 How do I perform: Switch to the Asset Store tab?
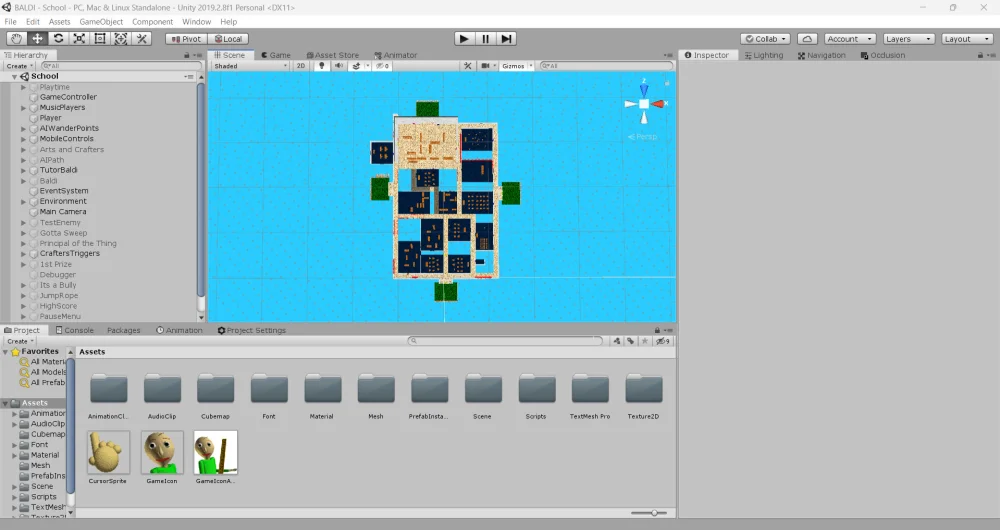coord(332,55)
